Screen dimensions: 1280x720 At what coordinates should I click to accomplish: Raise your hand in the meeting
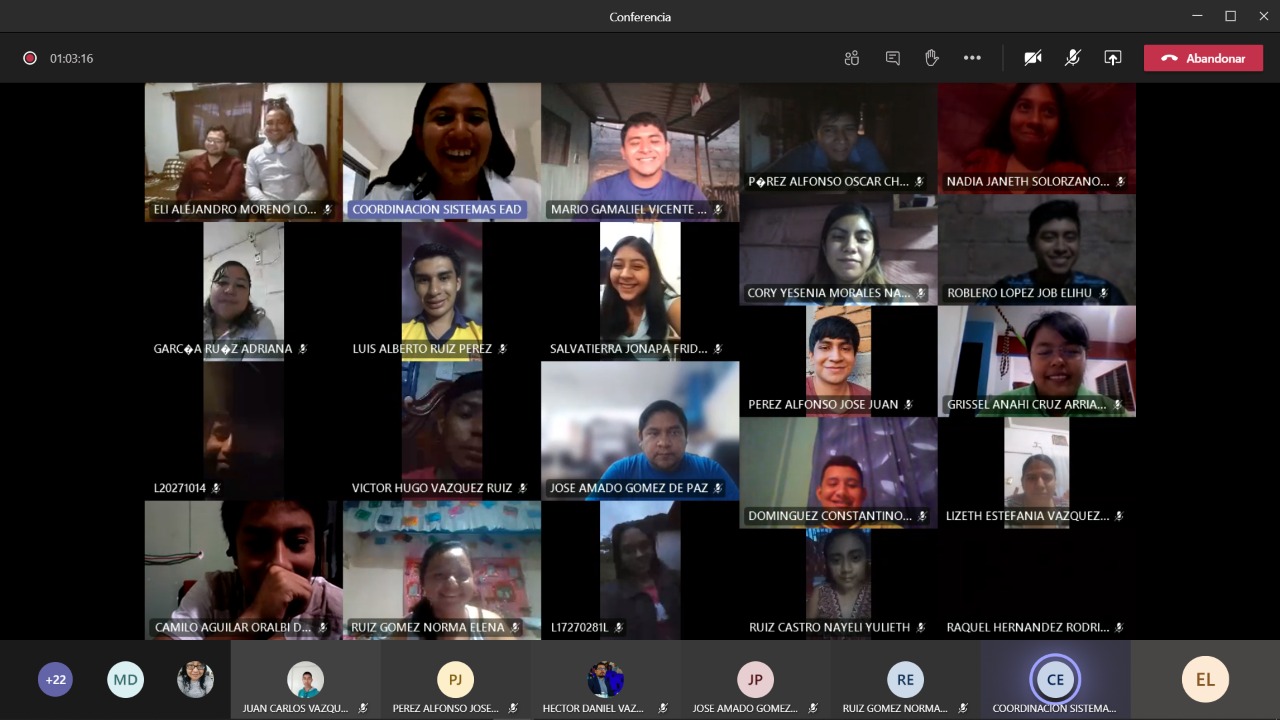(932, 58)
